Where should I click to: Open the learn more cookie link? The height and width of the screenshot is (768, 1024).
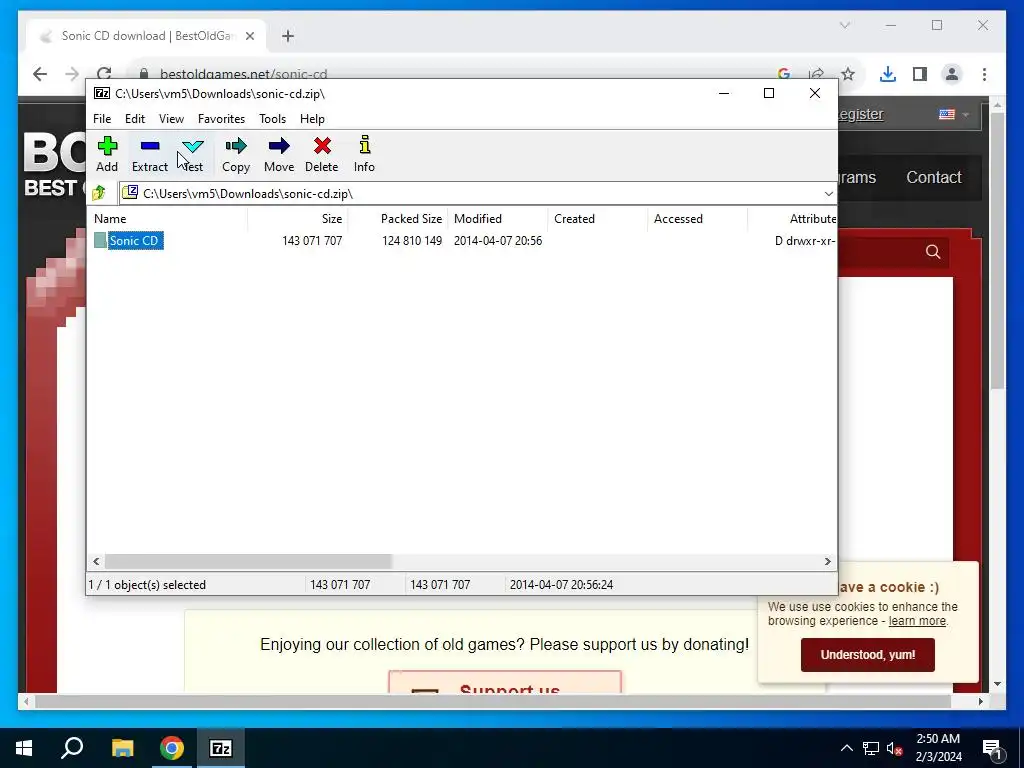coord(917,621)
